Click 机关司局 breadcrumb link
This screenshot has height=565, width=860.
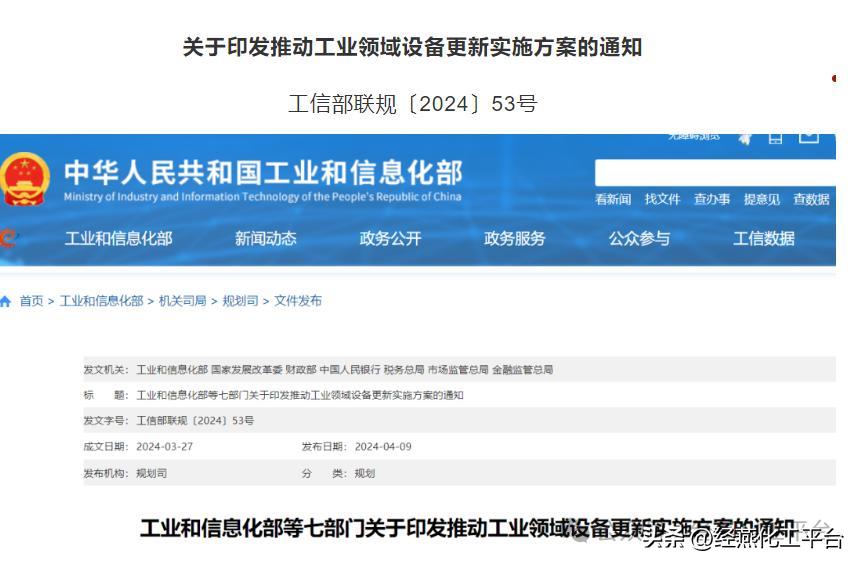[x=183, y=301]
